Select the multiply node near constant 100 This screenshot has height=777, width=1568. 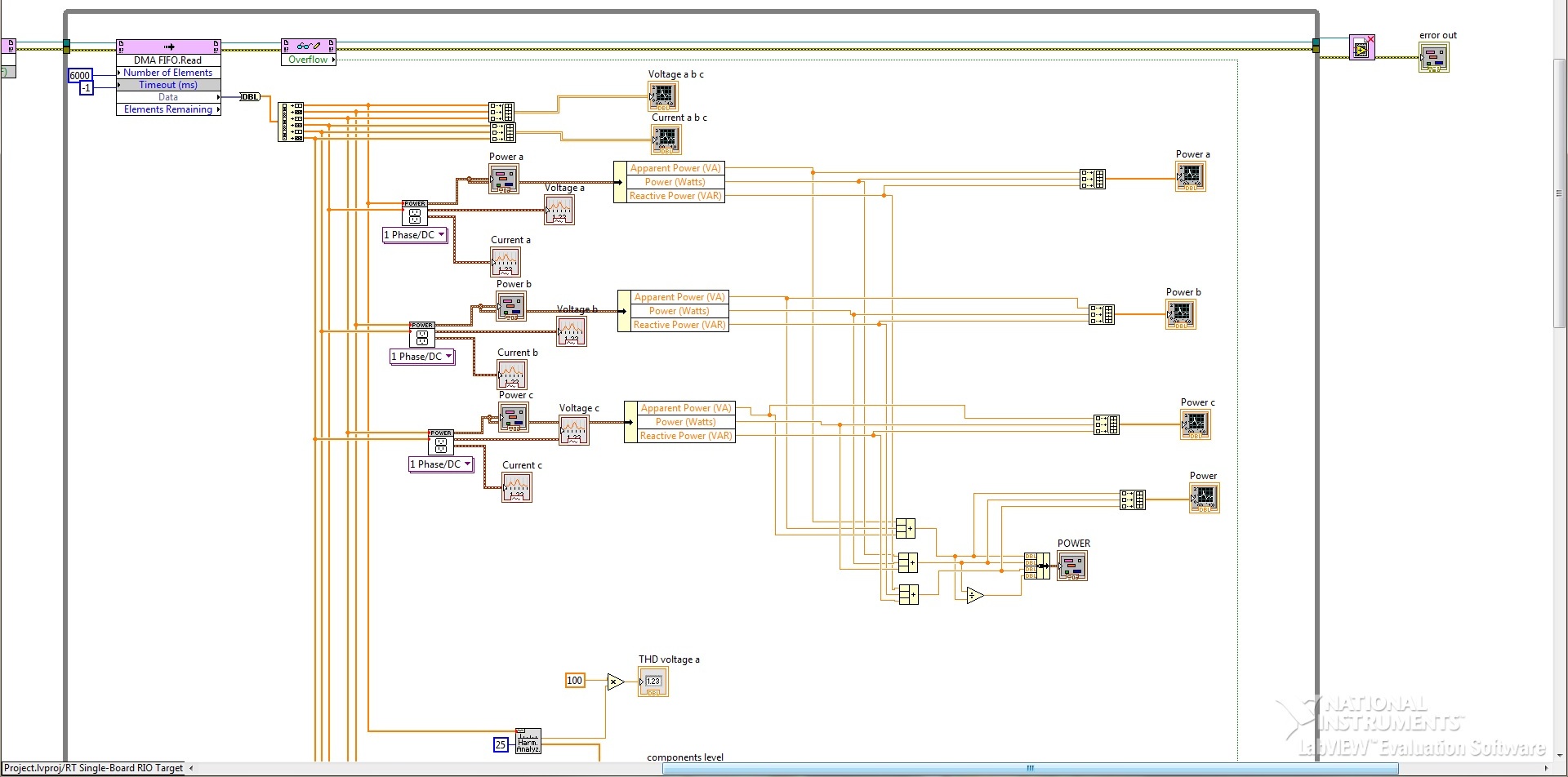pos(616,682)
